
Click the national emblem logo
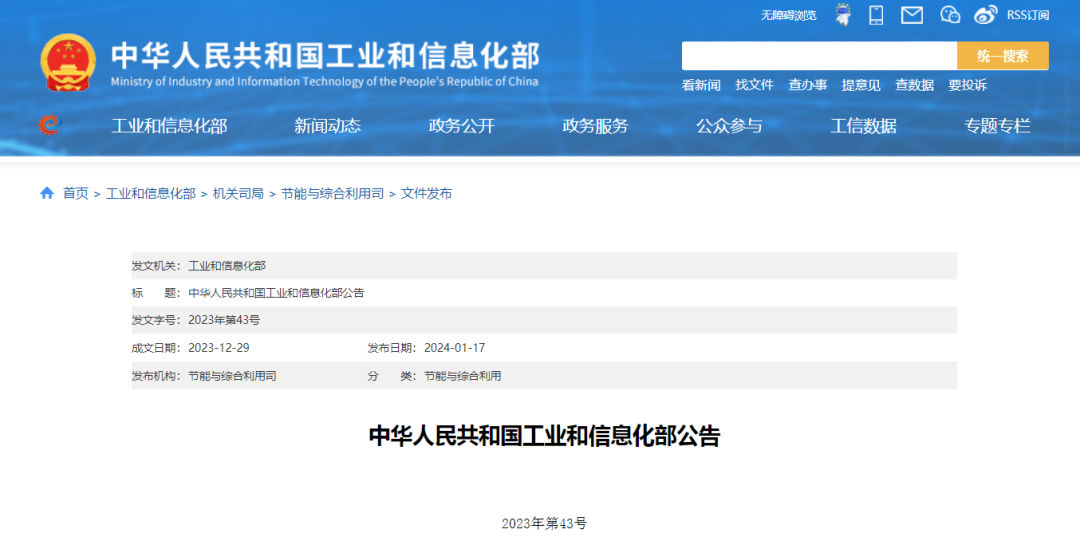coord(68,62)
